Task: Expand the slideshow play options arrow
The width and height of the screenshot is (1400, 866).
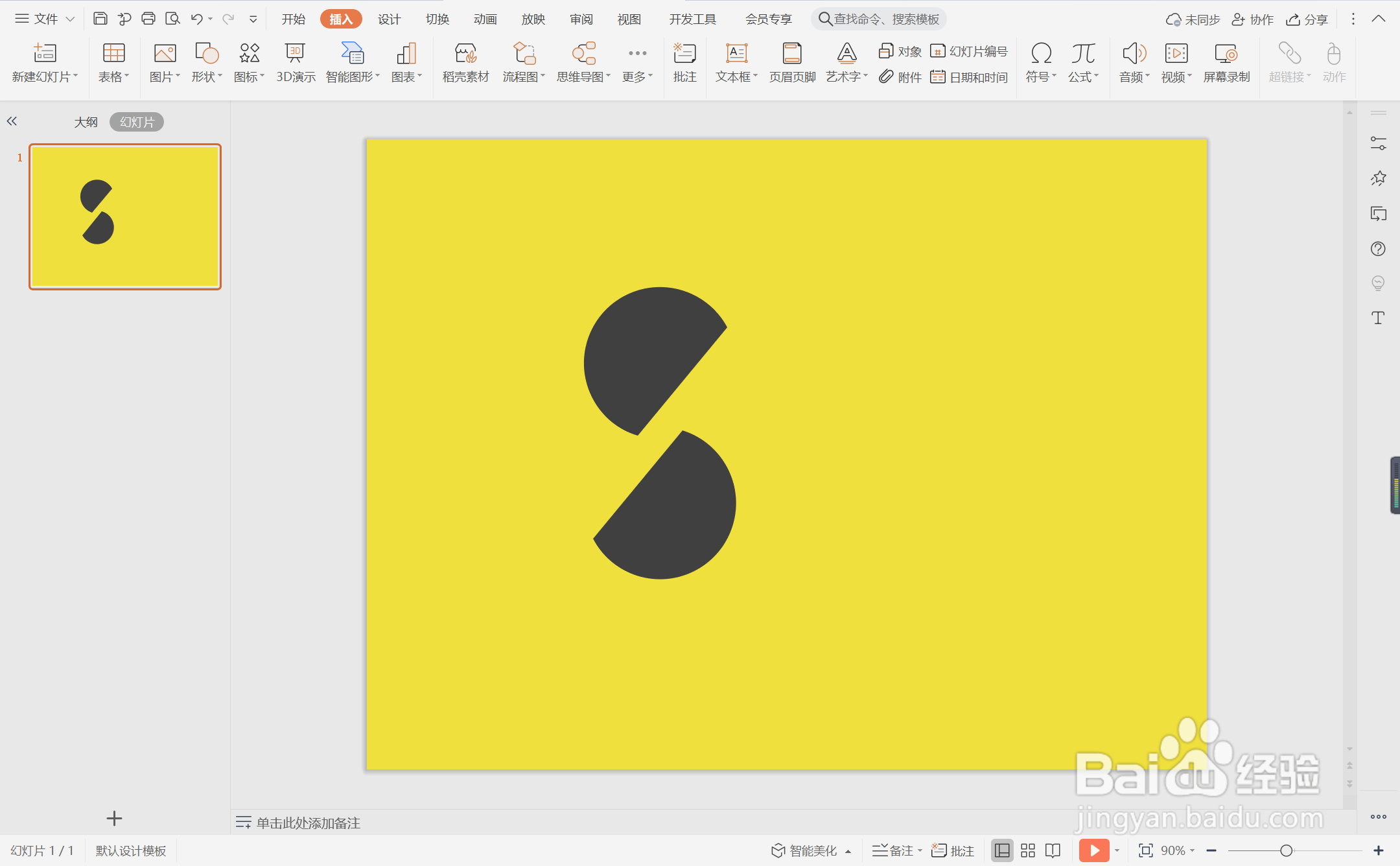Action: pos(1117,850)
